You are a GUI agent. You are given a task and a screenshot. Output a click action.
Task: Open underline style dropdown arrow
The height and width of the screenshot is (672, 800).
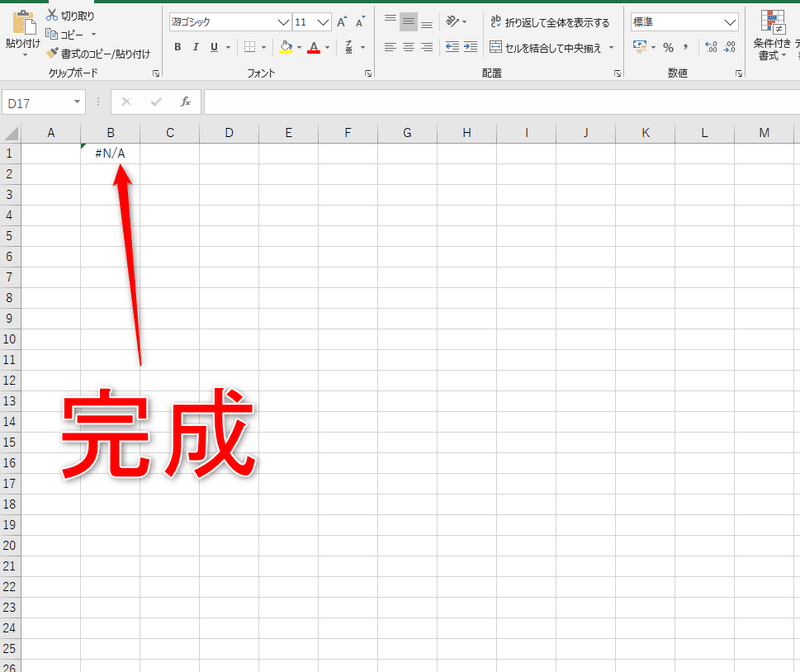coord(228,47)
